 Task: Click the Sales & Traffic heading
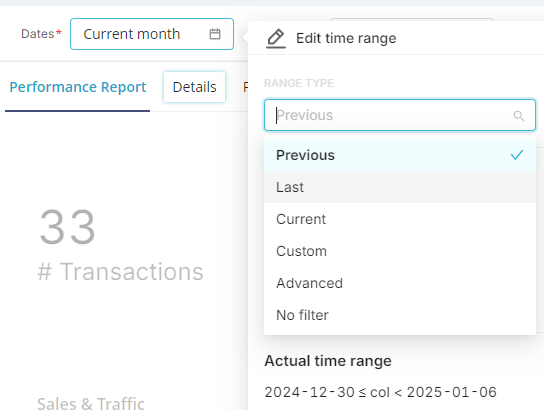pos(91,403)
